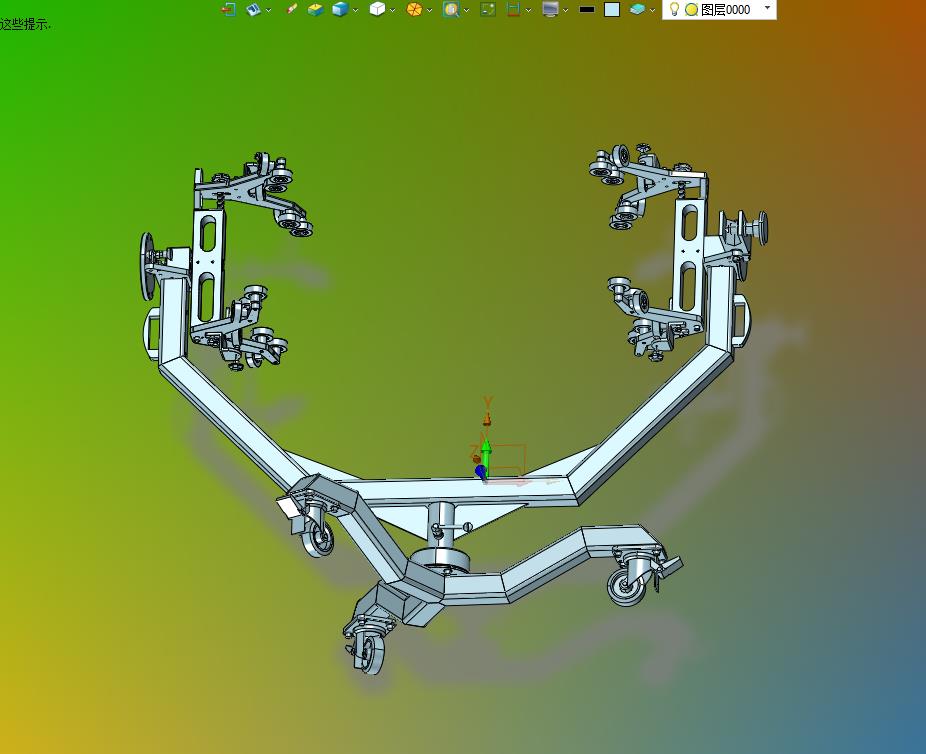Click the white cube view orientation icon
This screenshot has height=754, width=926.
377,9
